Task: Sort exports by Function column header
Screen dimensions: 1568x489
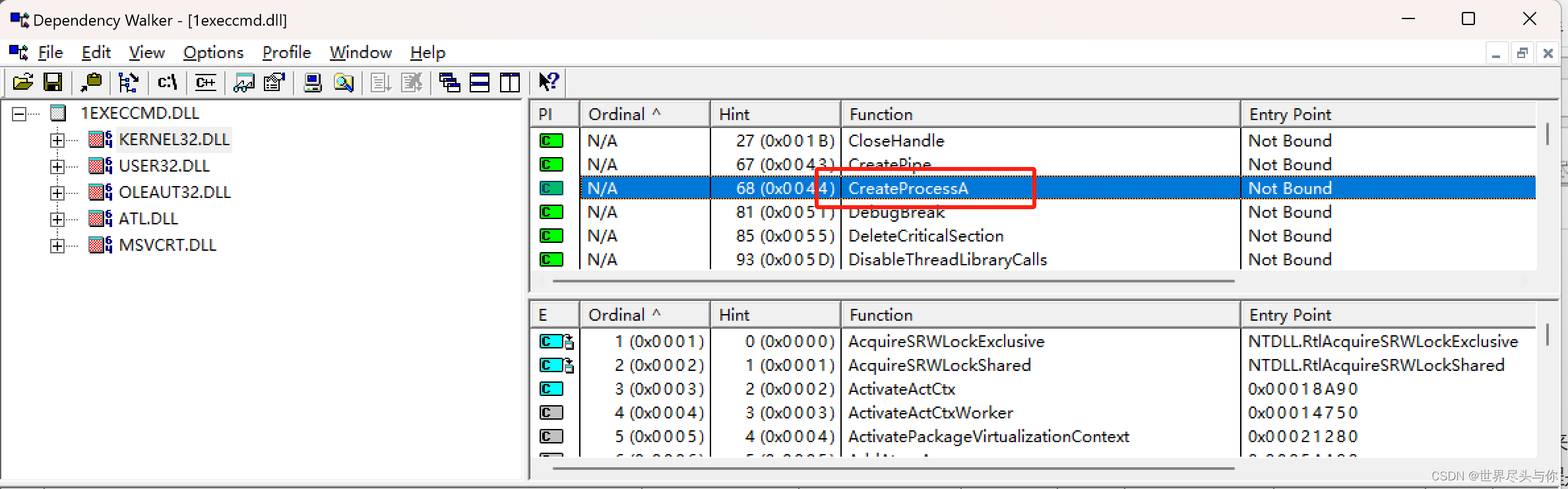Action: [1041, 315]
